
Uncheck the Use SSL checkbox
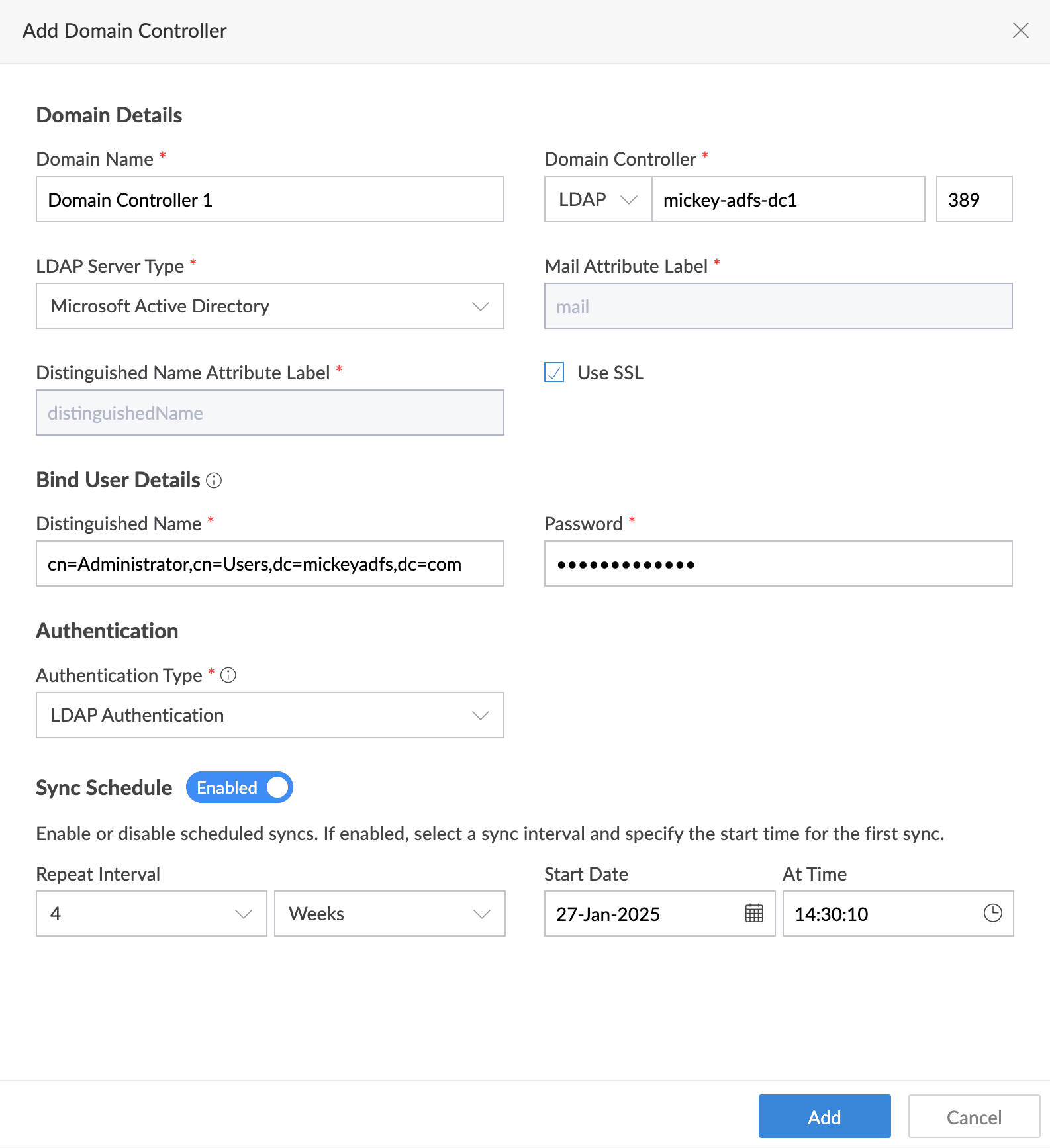pyautogui.click(x=554, y=373)
